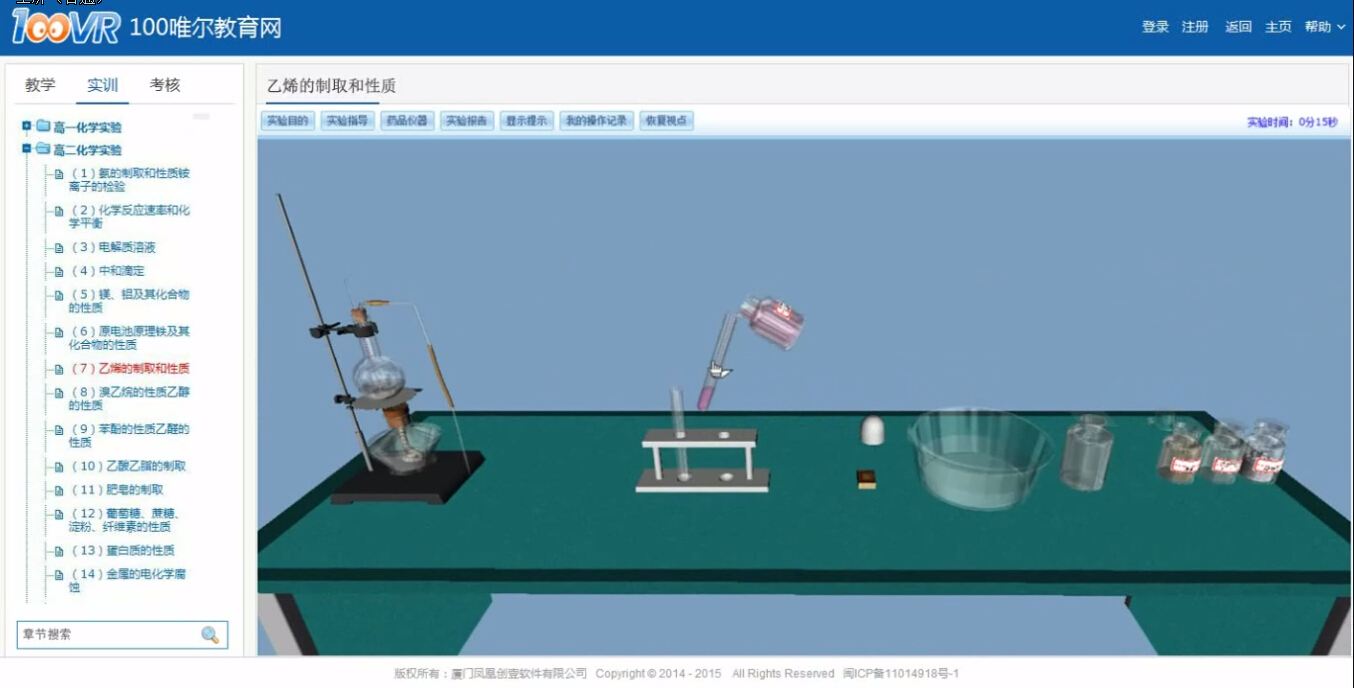
Task: Select the white lamp cap on the table
Action: pyautogui.click(x=873, y=430)
